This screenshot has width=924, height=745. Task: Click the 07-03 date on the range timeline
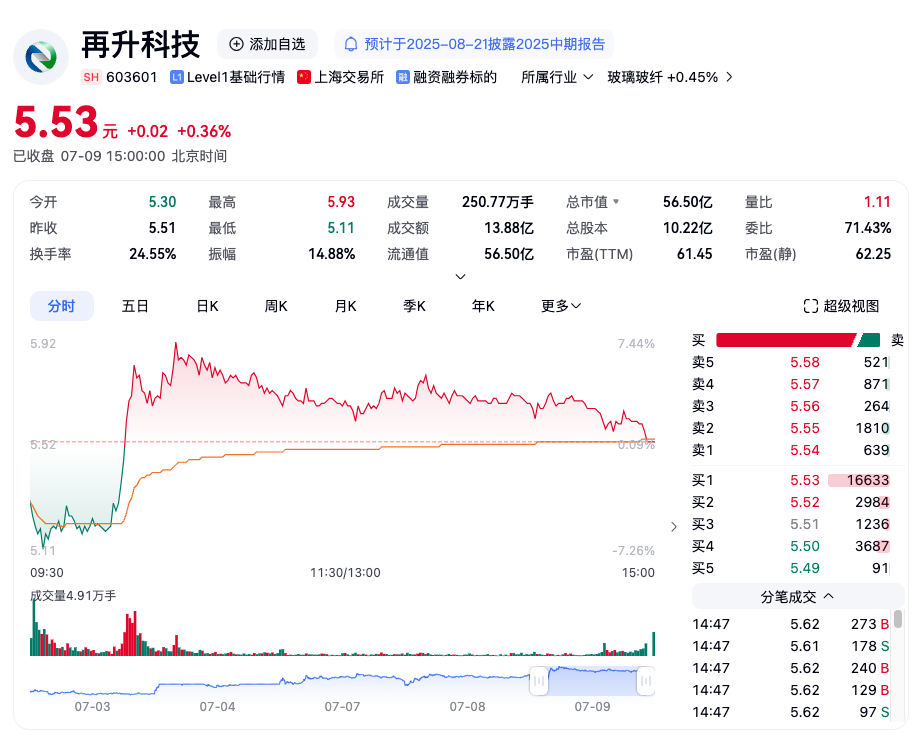(x=93, y=706)
